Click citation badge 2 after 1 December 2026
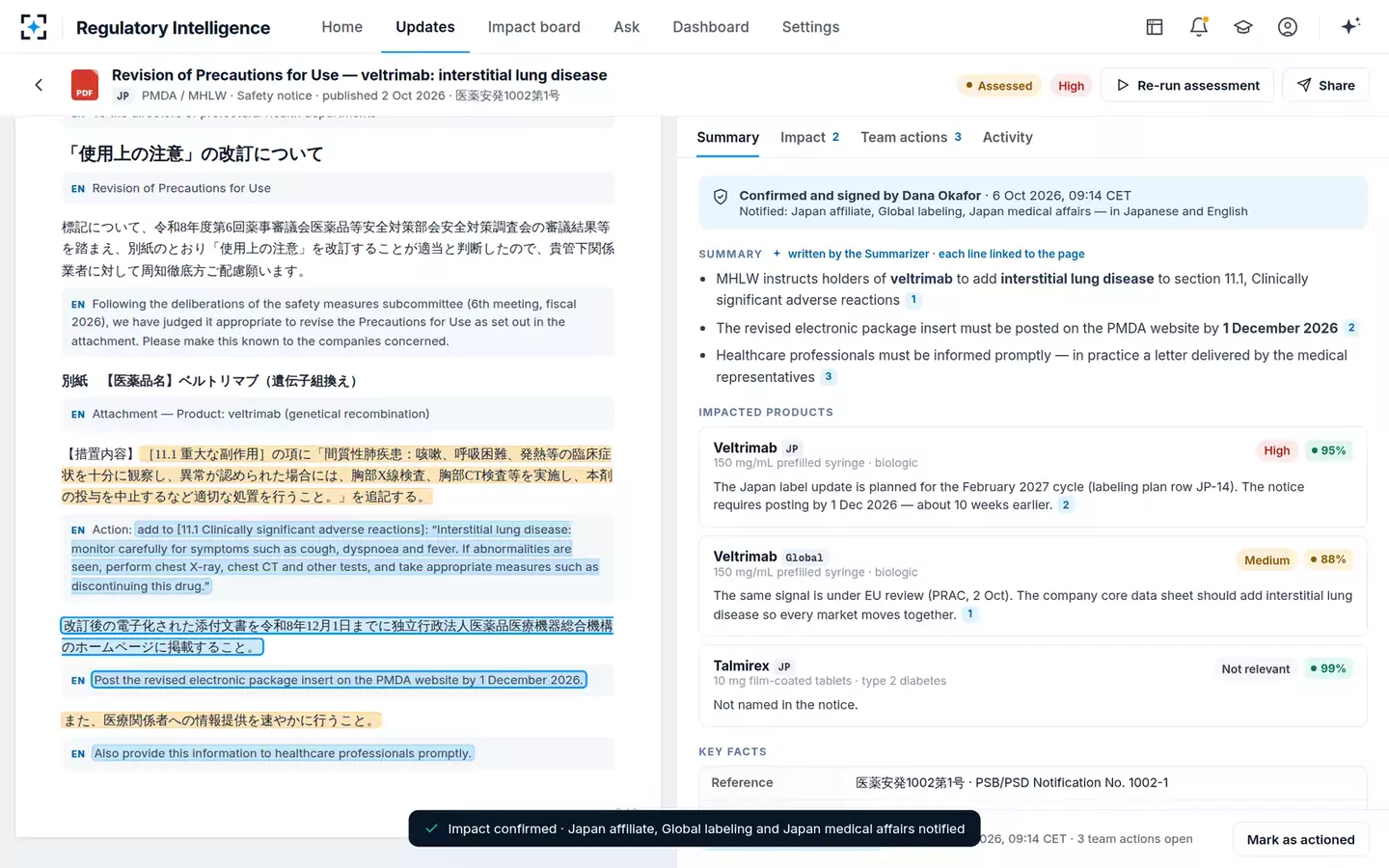Image resolution: width=1389 pixels, height=868 pixels. pos(1351,328)
